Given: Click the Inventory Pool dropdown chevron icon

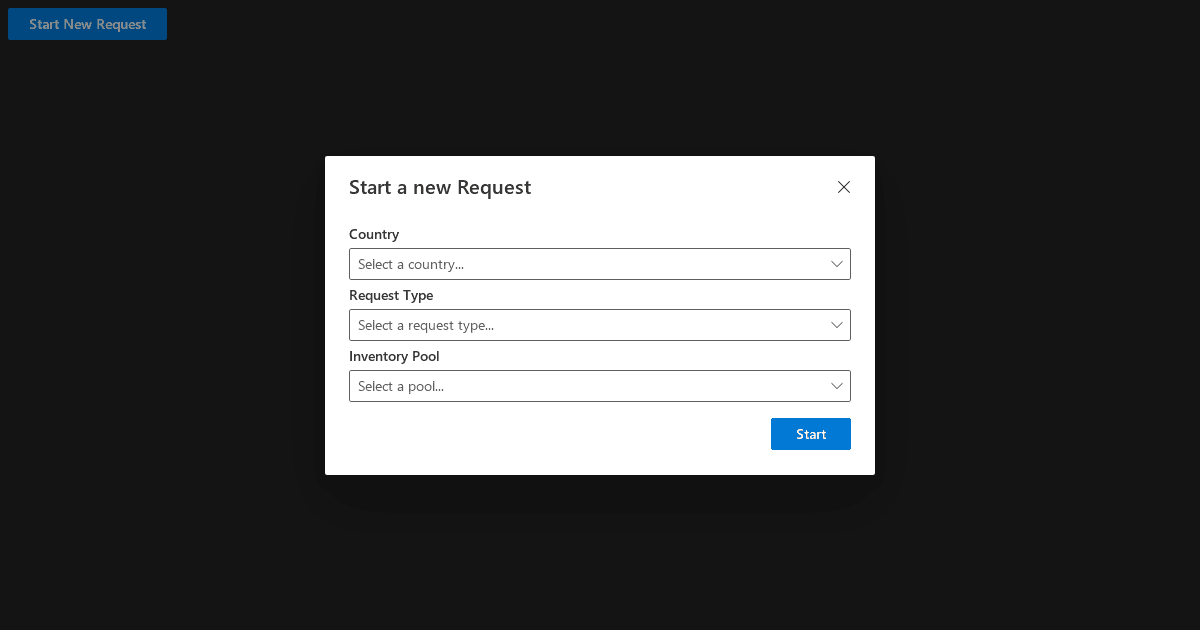Looking at the screenshot, I should click(837, 386).
